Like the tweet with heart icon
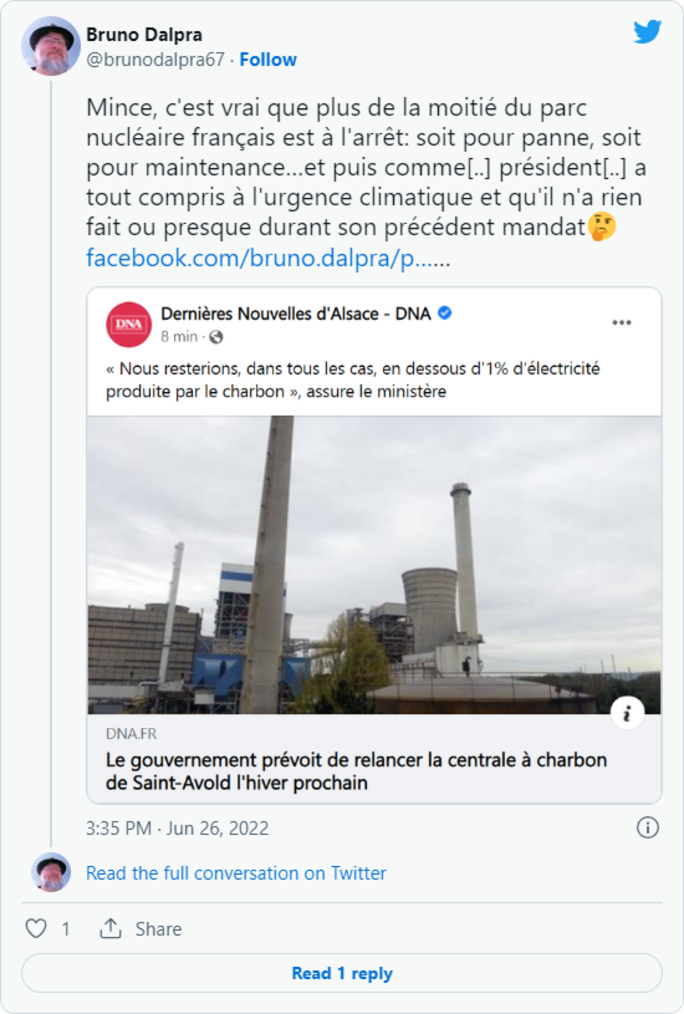 (36, 929)
